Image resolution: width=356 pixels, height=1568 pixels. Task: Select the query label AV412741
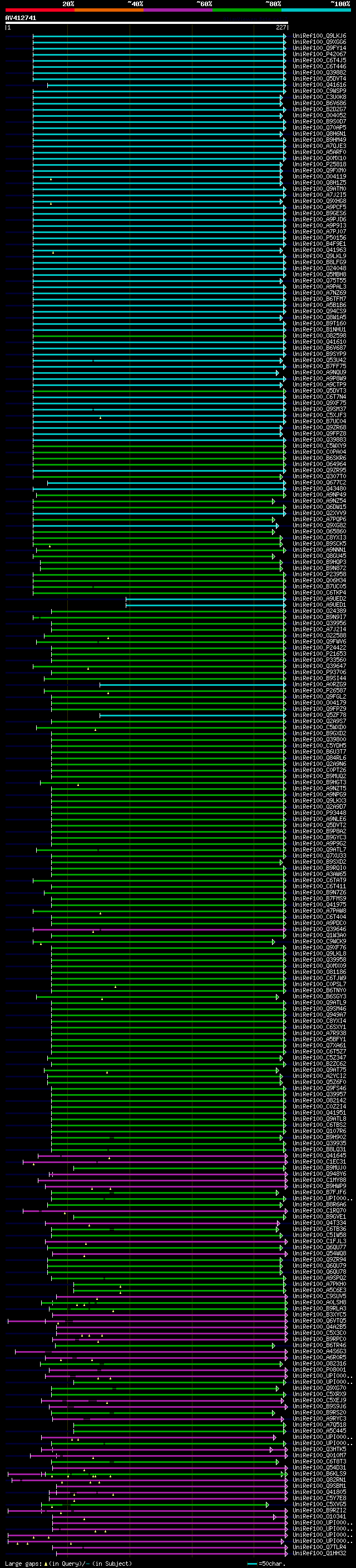[x=21, y=18]
